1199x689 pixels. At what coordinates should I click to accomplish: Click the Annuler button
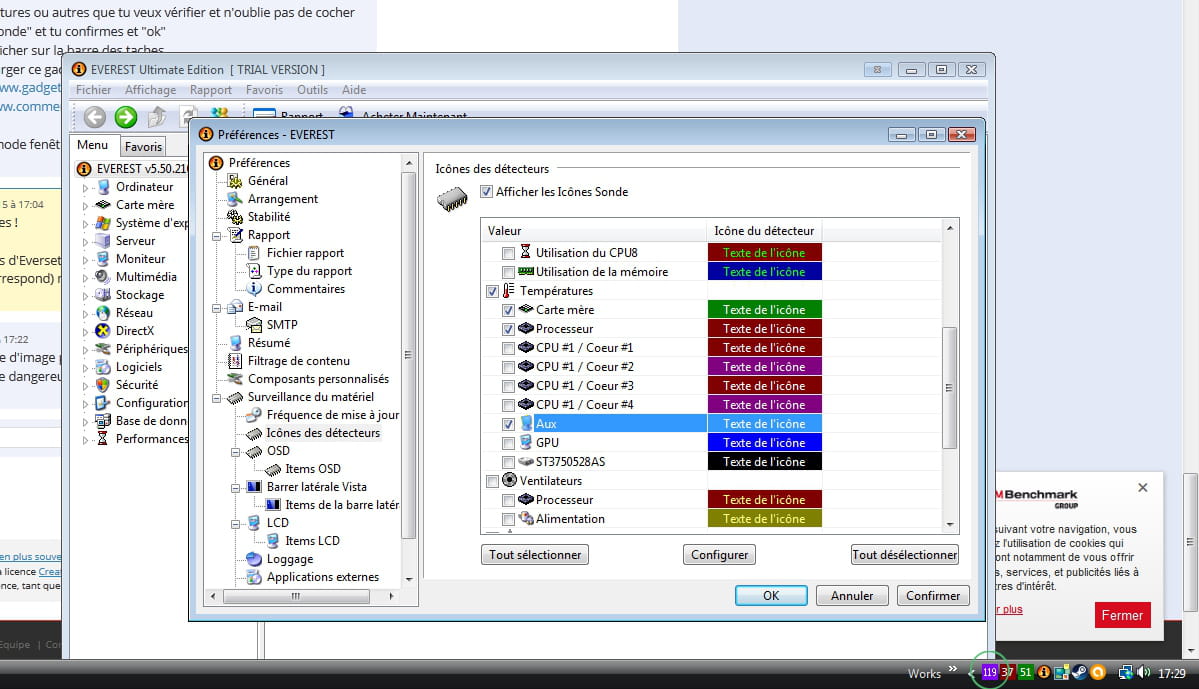(x=852, y=596)
